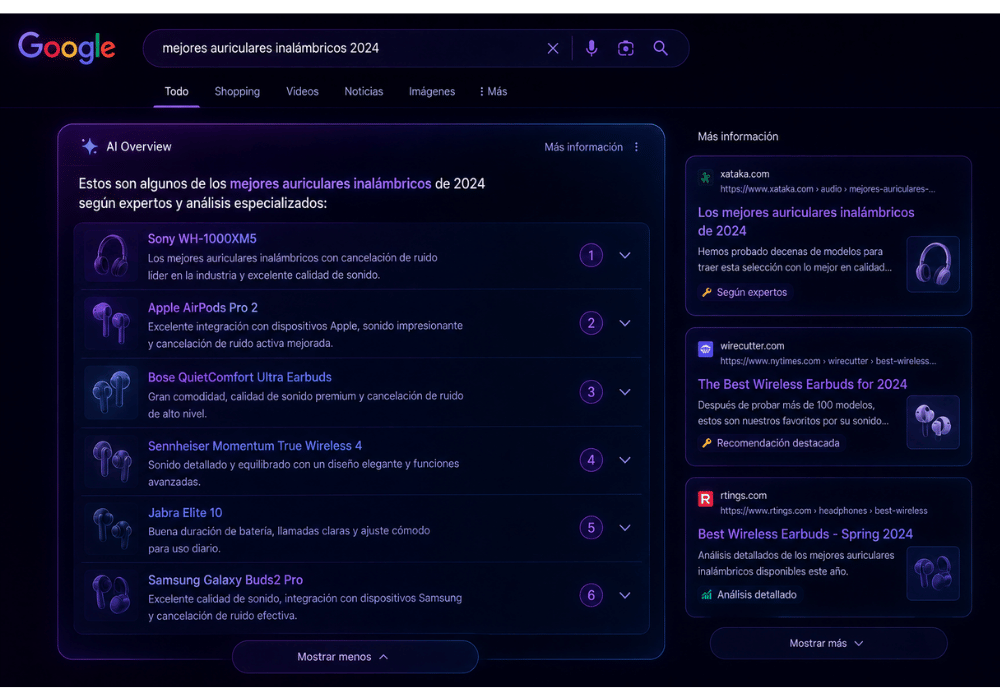Click key icon beside Recomendación destacada
Screen dimensions: 1000x700
pyautogui.click(x=707, y=443)
